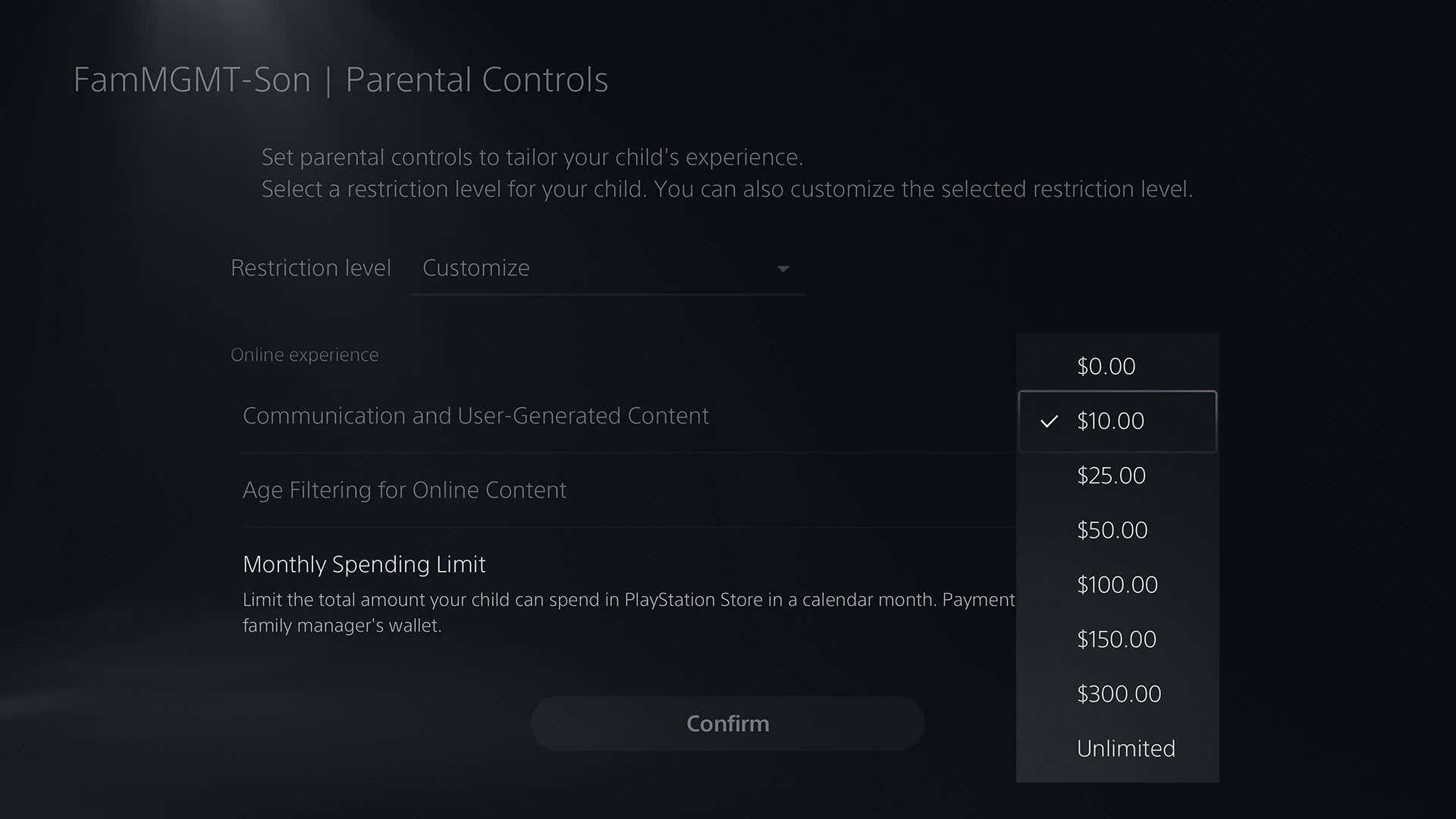The image size is (1456, 819).
Task: Select $0.00 as the monthly spending limit
Action: tap(1106, 366)
